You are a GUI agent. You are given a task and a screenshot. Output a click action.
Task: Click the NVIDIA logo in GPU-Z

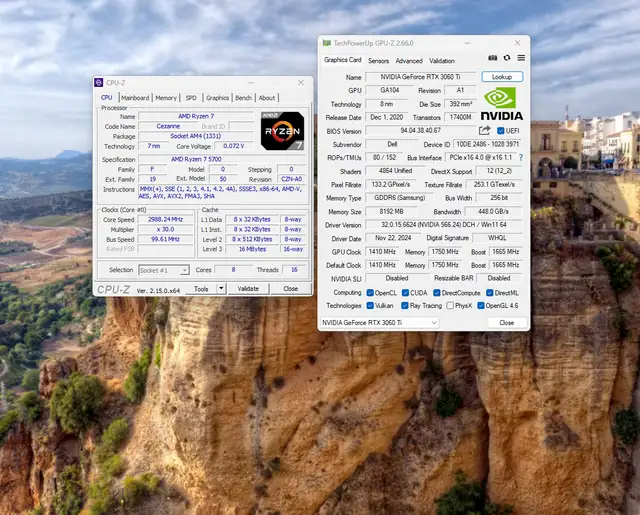click(x=502, y=104)
